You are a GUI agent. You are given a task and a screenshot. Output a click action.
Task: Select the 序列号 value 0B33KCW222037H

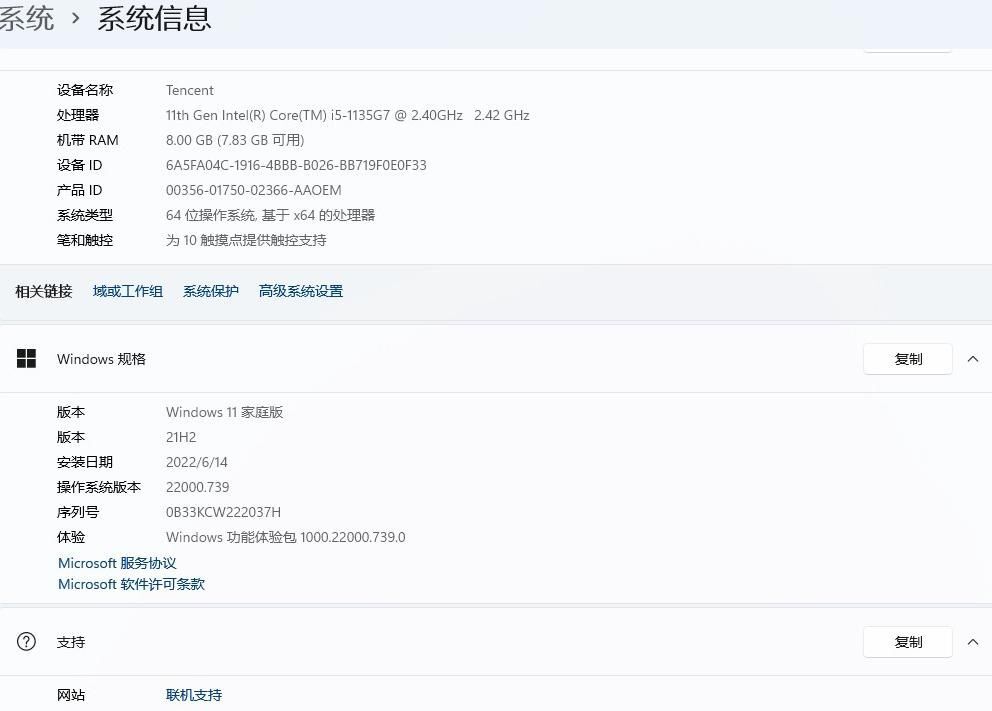click(x=223, y=512)
